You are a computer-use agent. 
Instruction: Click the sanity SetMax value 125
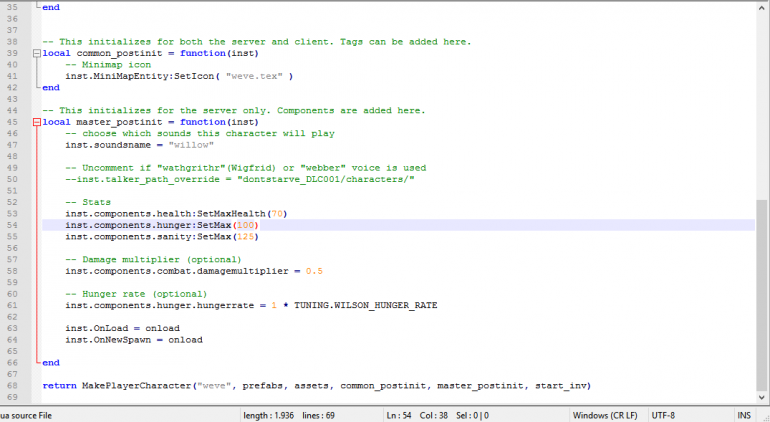point(244,236)
